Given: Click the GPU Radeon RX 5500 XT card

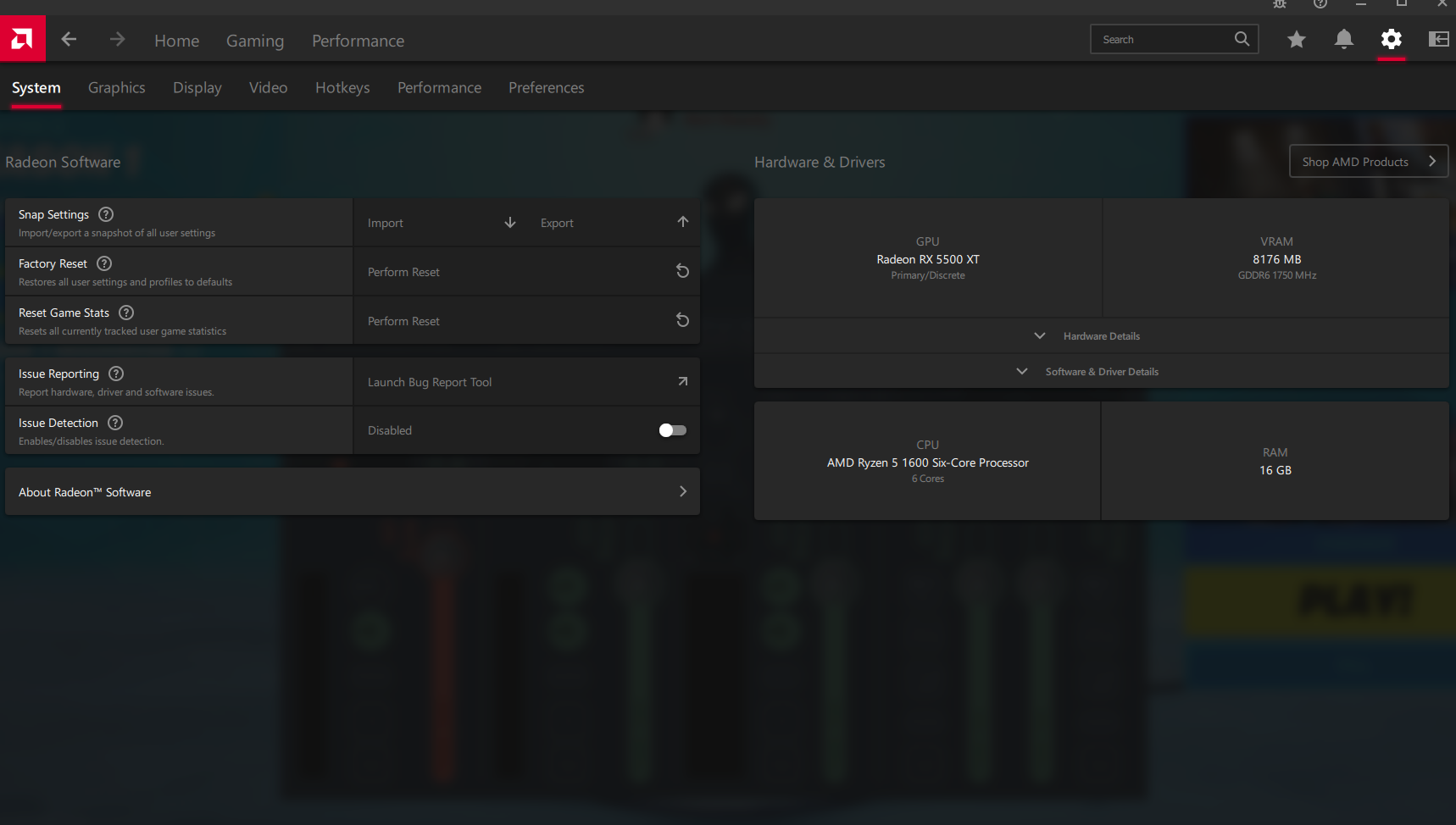Looking at the screenshot, I should pyautogui.click(x=928, y=258).
